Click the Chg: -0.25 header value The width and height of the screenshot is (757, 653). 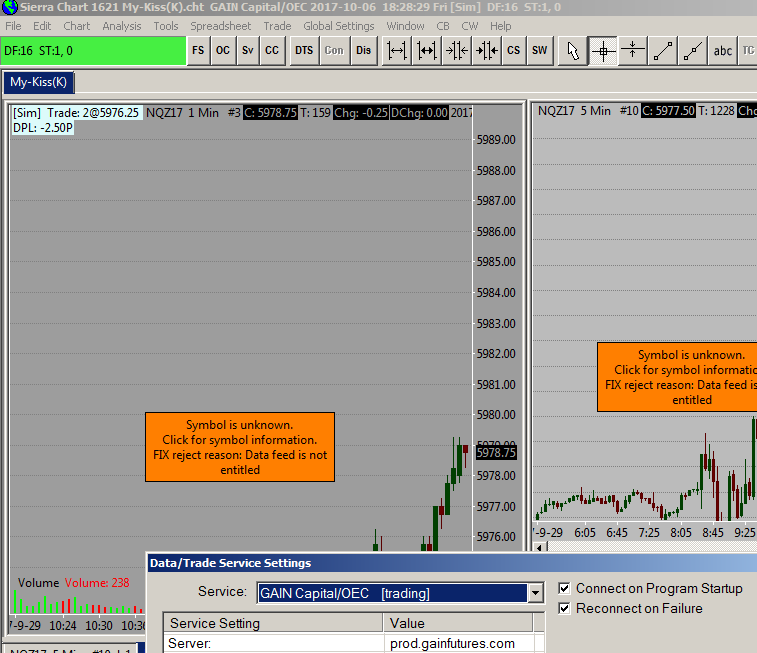361,113
